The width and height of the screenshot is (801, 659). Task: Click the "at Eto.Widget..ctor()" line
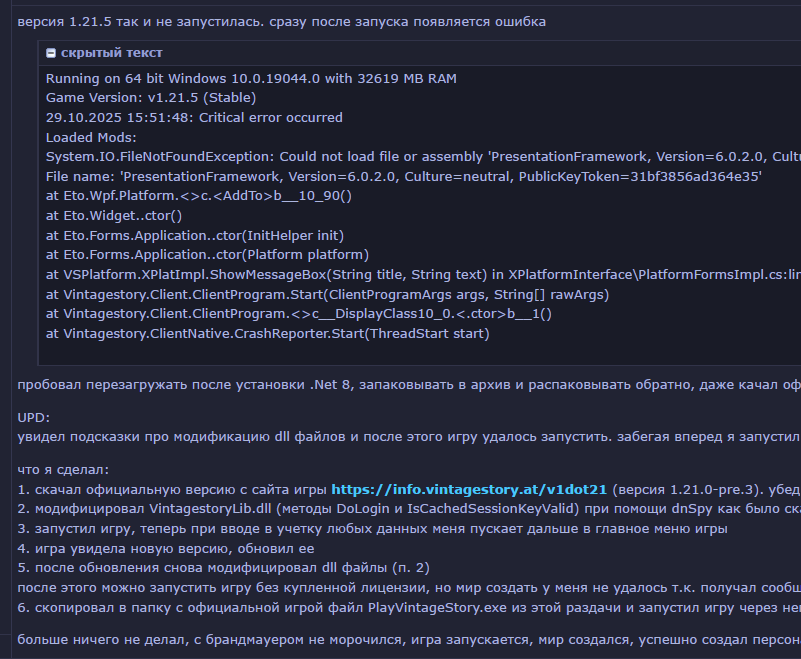[114, 215]
